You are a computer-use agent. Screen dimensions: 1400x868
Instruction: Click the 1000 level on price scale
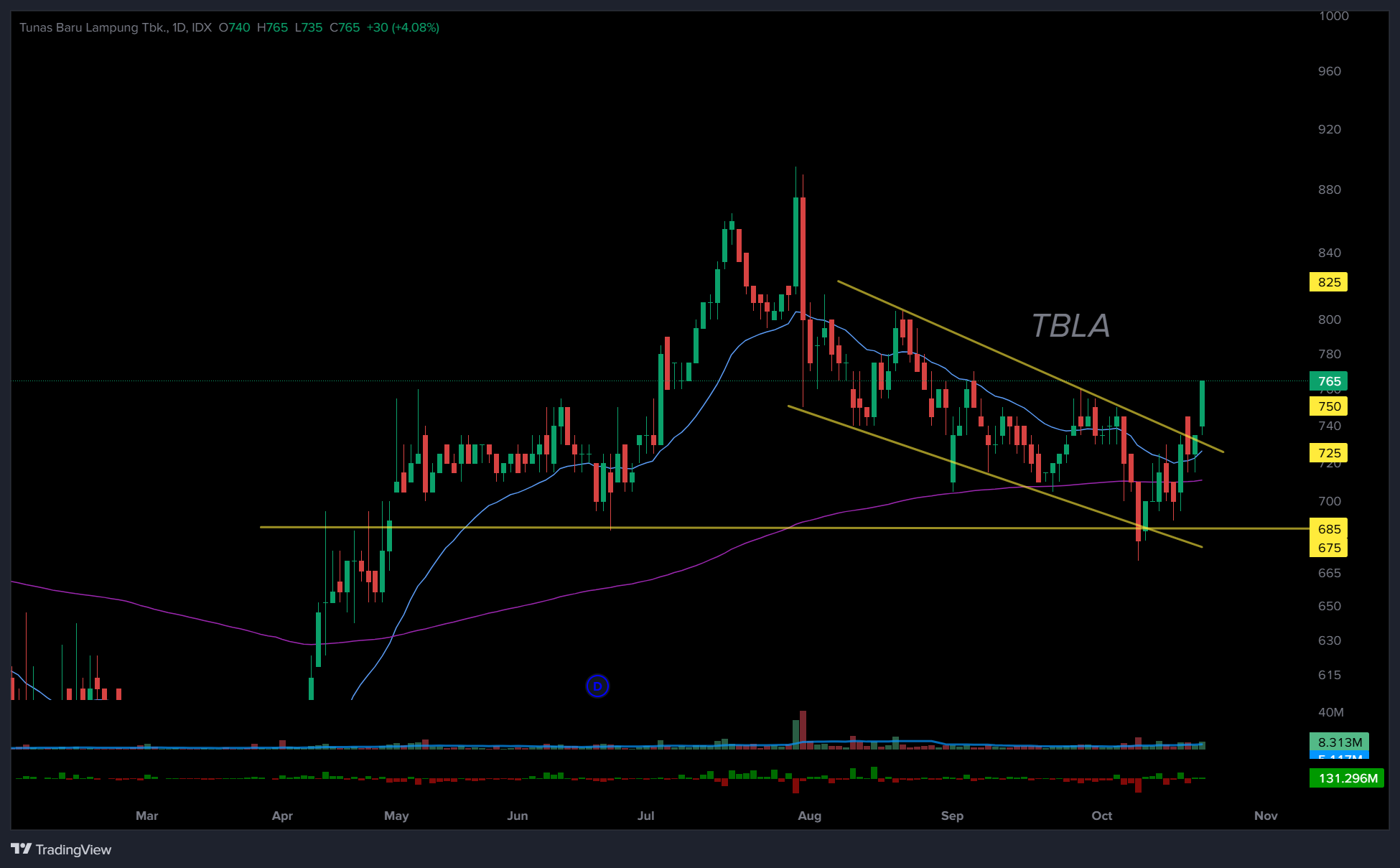[1333, 16]
